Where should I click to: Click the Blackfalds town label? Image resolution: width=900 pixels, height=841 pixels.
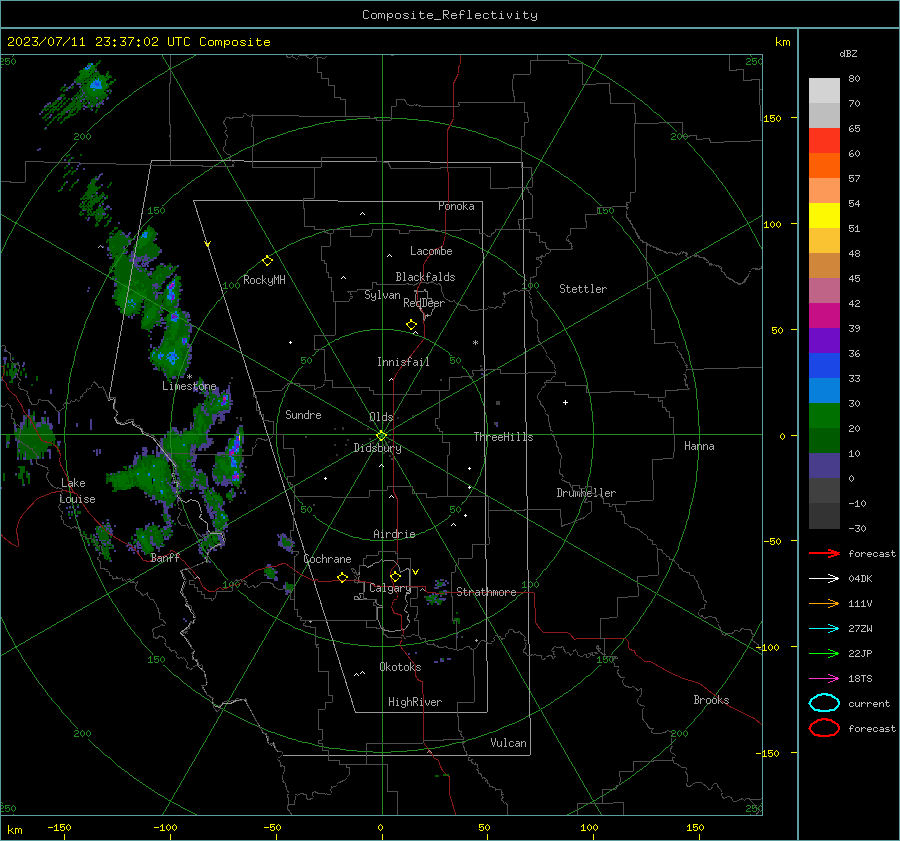(x=425, y=277)
